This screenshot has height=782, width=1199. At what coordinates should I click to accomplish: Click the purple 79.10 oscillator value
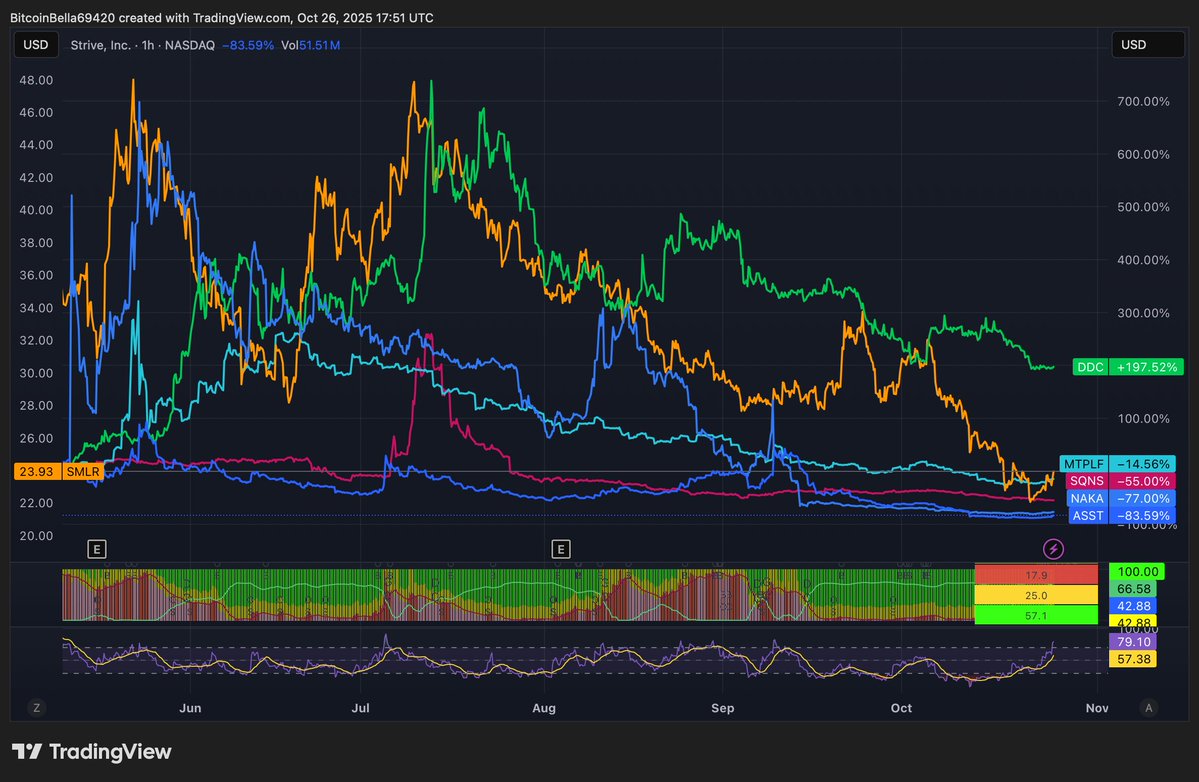[x=1133, y=641]
